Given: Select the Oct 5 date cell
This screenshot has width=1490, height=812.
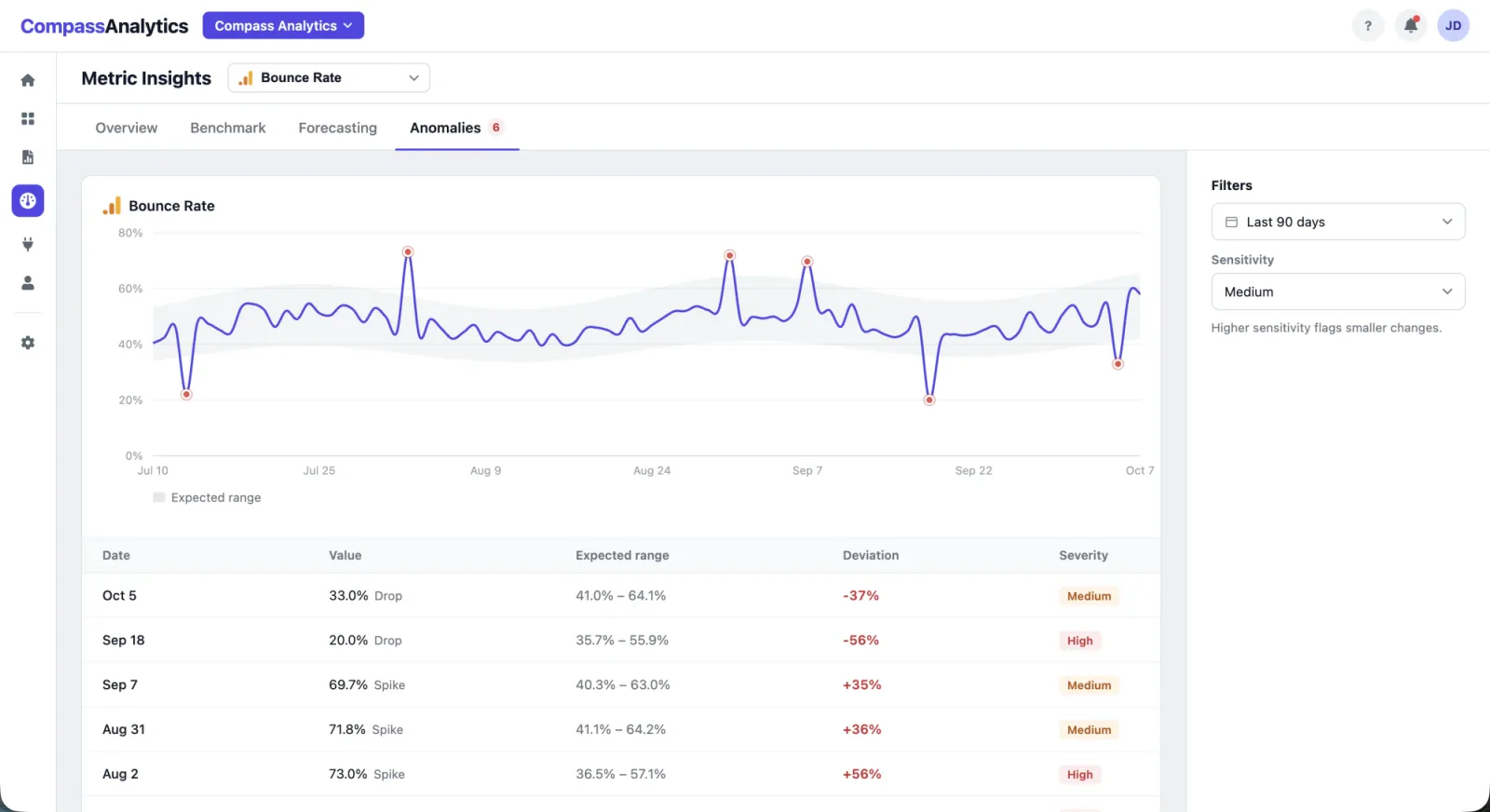Looking at the screenshot, I should 119,596.
